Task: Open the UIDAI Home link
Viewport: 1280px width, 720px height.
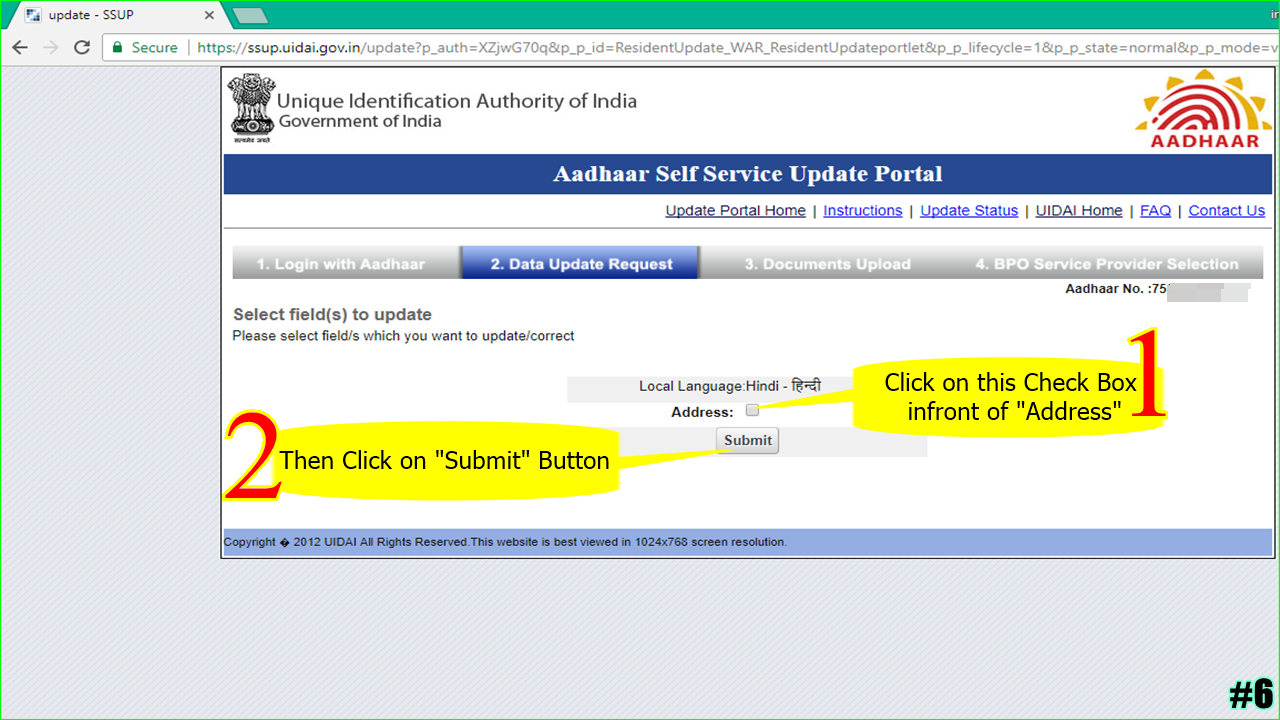Action: [1079, 211]
